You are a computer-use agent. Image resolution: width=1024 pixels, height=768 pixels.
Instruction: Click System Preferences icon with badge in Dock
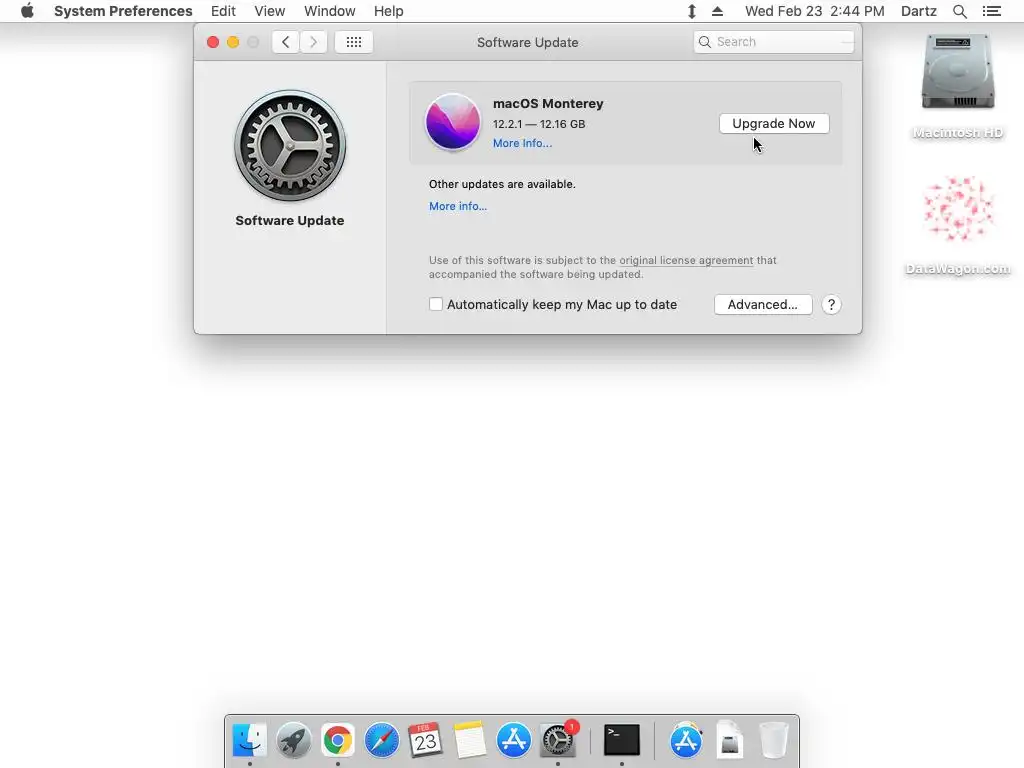[558, 740]
